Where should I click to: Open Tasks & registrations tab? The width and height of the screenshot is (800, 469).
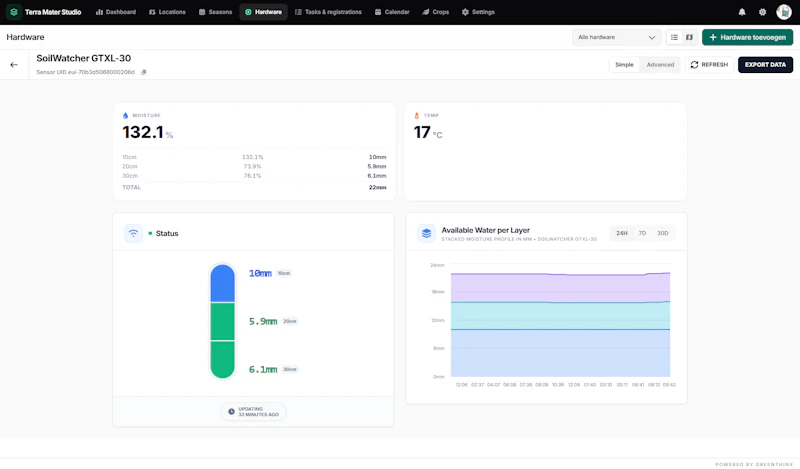coord(328,12)
